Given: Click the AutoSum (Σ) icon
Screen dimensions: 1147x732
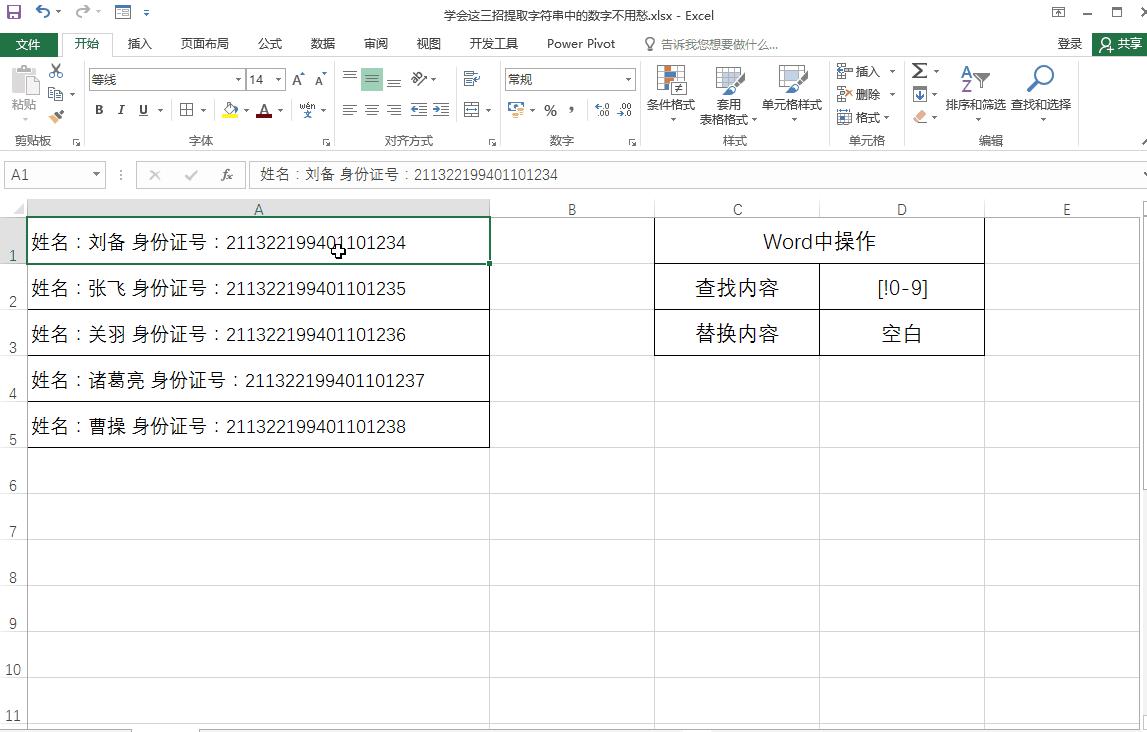Looking at the screenshot, I should pyautogui.click(x=917, y=71).
